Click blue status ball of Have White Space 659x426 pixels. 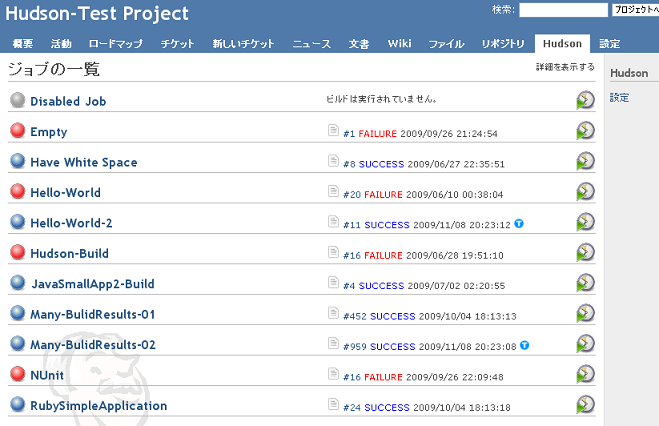[x=18, y=161]
